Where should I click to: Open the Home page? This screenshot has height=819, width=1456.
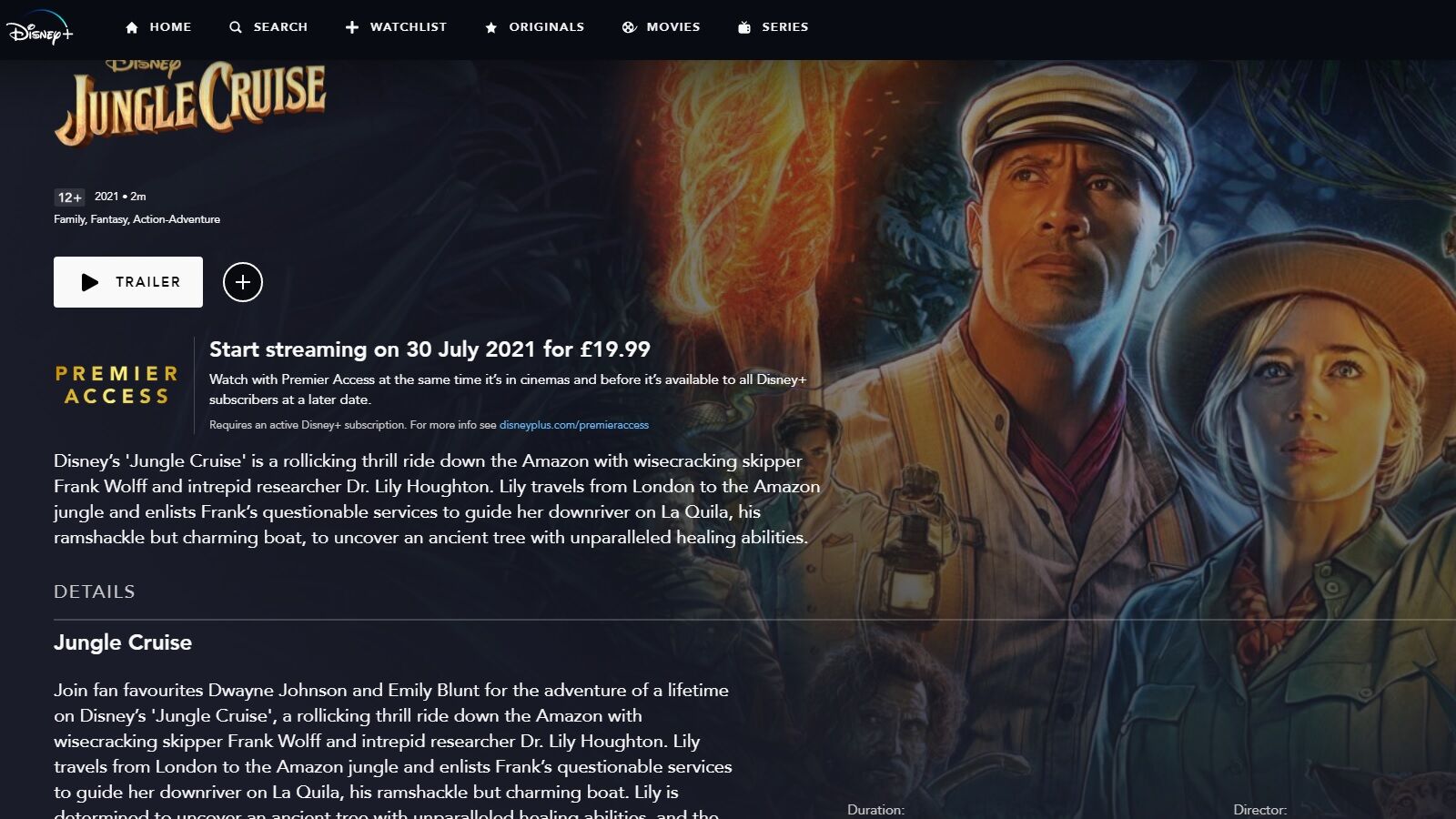coord(157,27)
